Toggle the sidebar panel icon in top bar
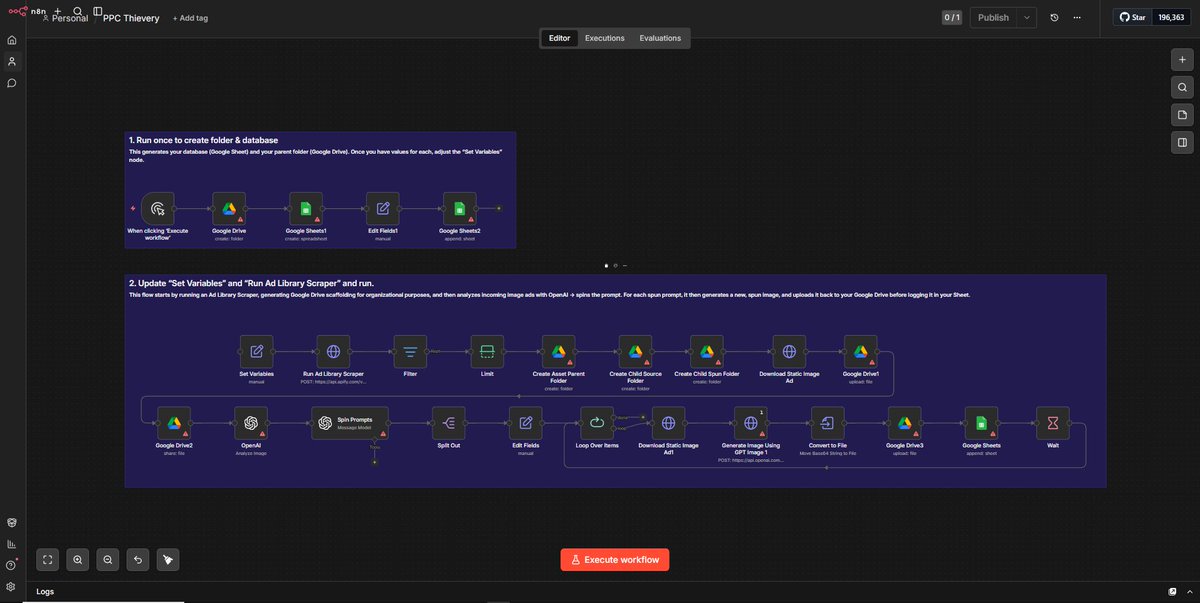The height and width of the screenshot is (603, 1200). point(97,11)
